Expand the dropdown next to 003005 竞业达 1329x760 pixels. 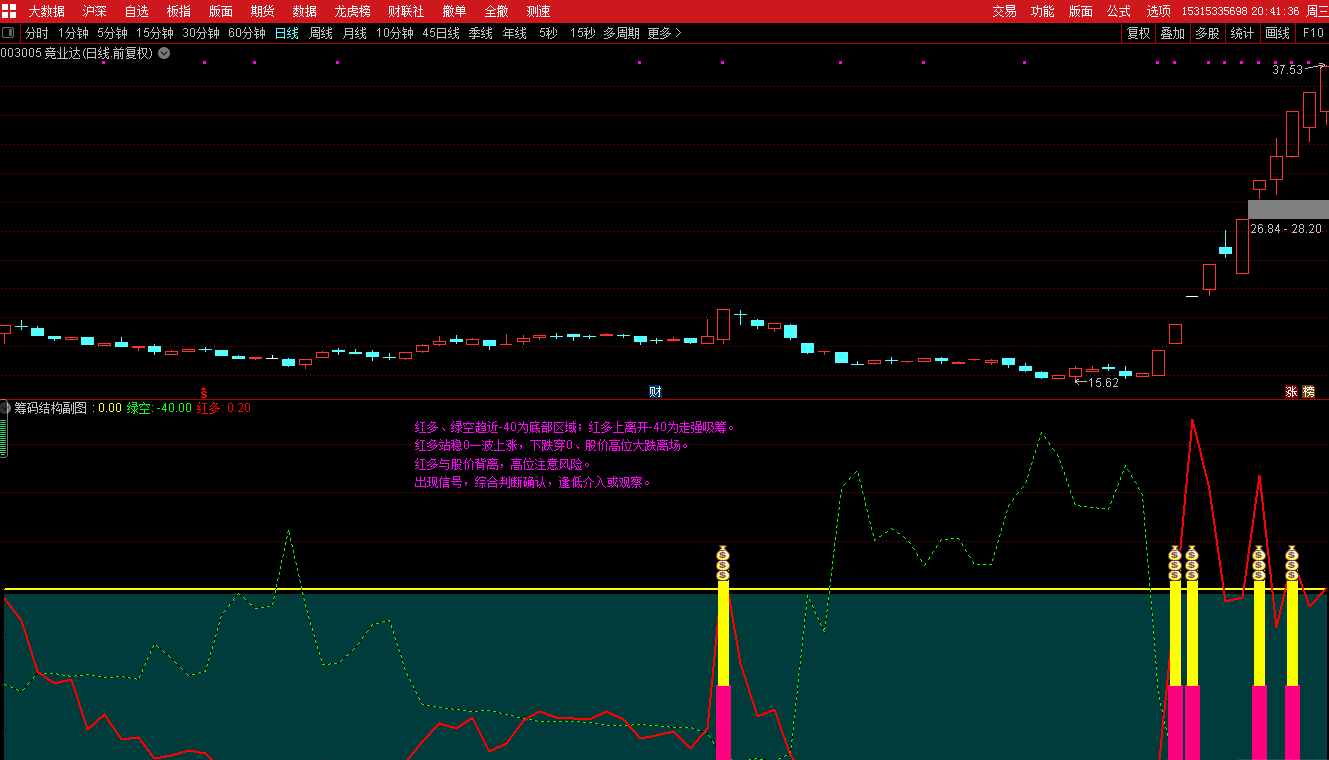164,53
